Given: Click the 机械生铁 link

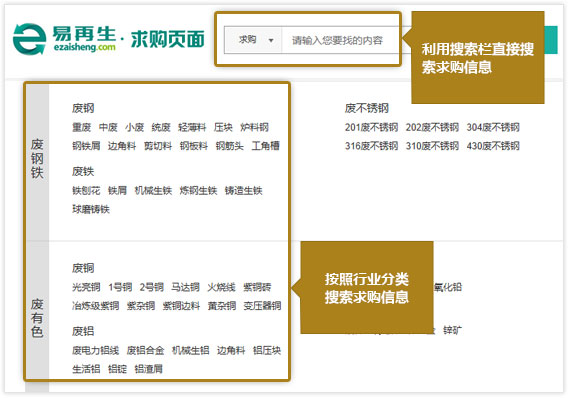Looking at the screenshot, I should (x=153, y=190).
